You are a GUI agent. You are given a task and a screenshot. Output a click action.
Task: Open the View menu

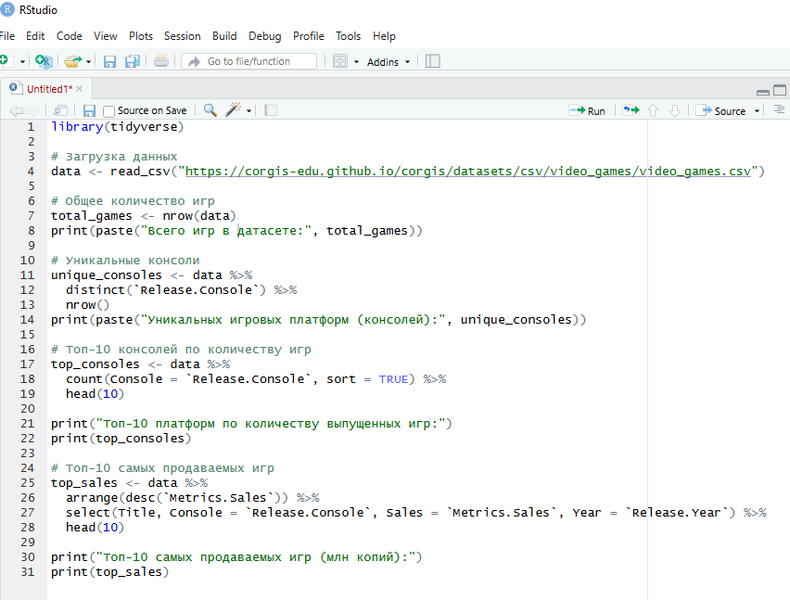tap(105, 36)
